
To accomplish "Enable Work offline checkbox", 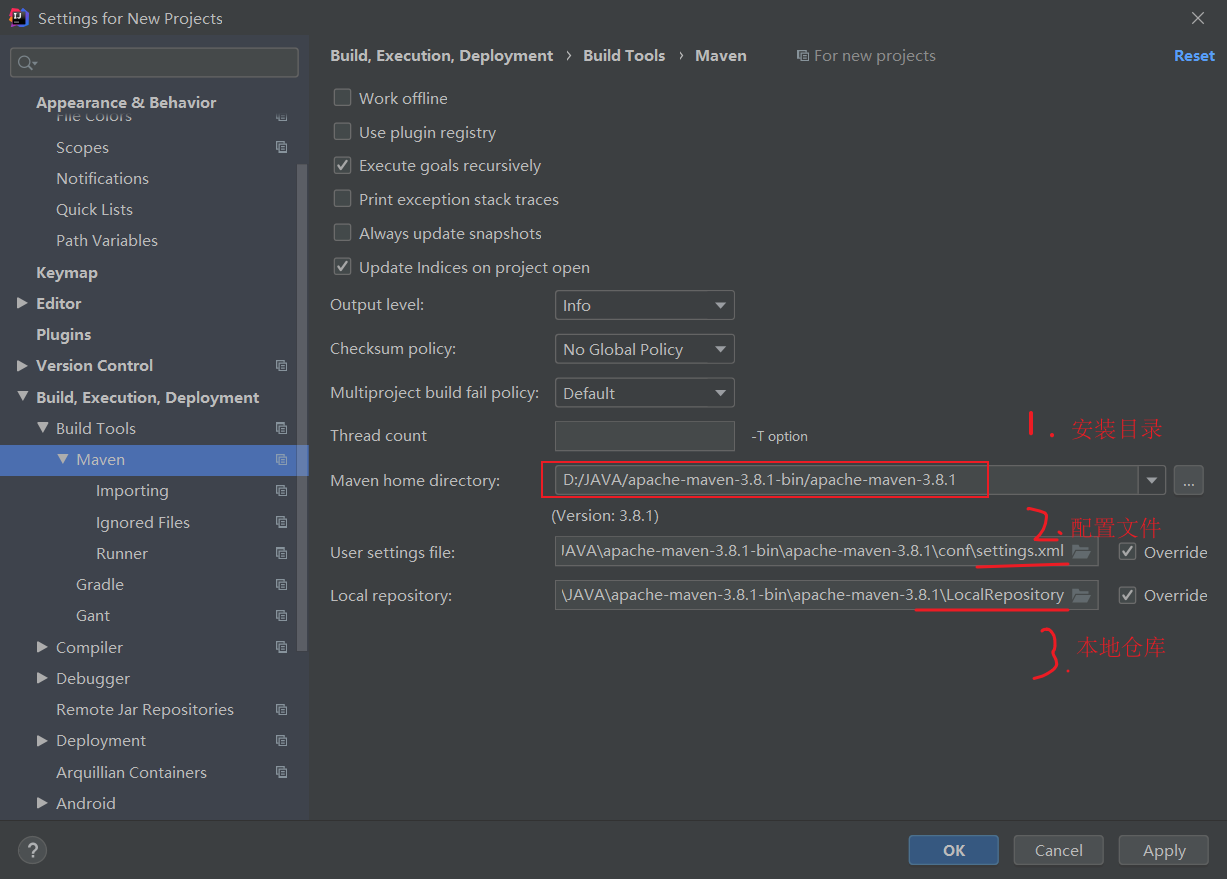I will 342,98.
